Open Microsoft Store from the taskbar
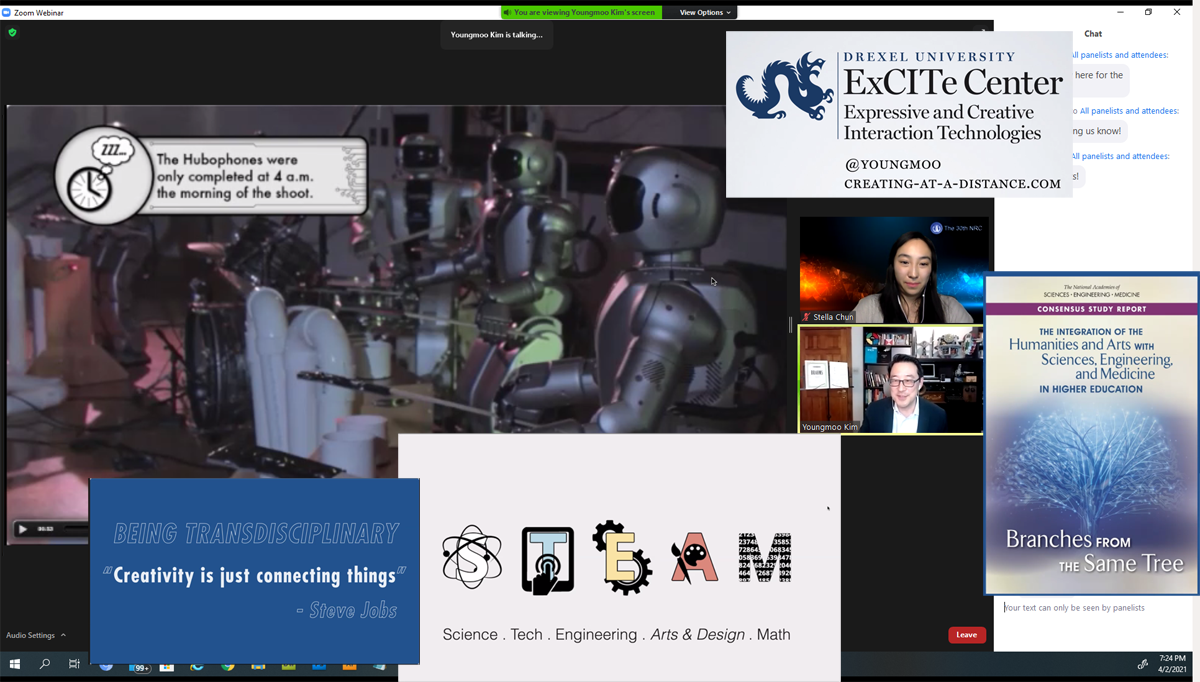 click(x=167, y=666)
